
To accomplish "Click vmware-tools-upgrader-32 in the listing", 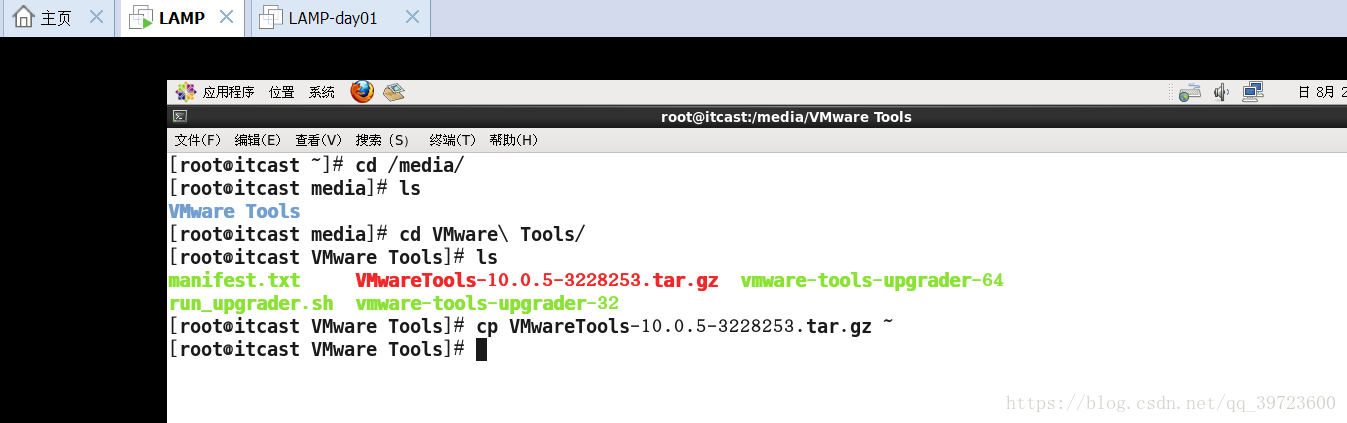I will 487,303.
